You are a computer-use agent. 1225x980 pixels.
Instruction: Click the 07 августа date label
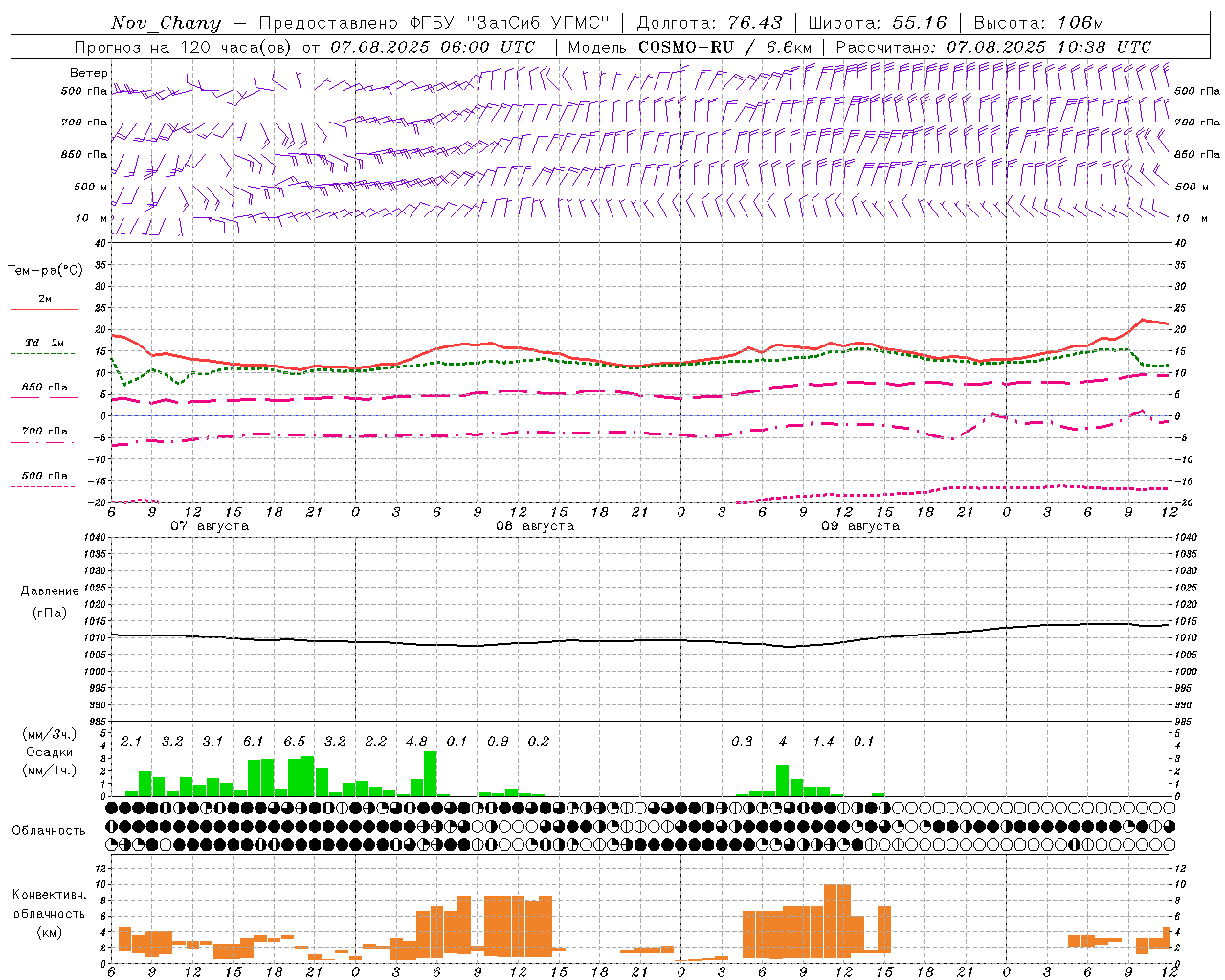coord(210,526)
